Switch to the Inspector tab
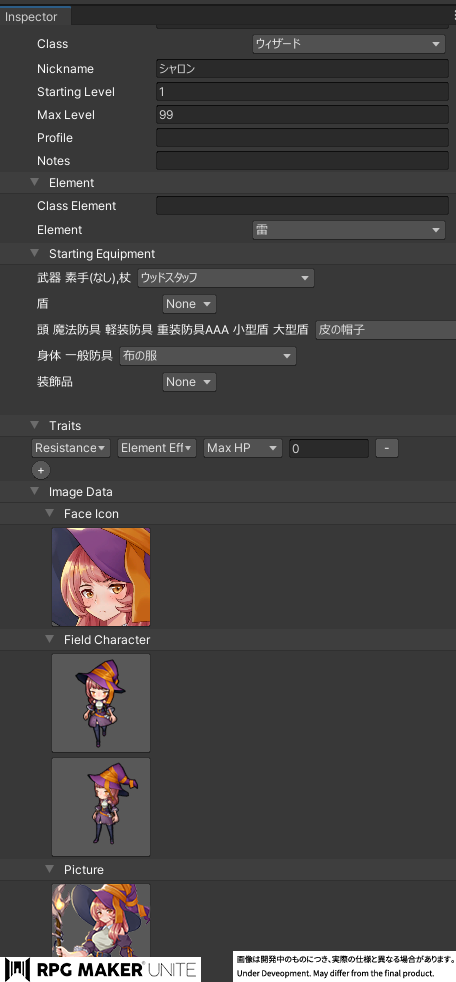 tap(31, 17)
